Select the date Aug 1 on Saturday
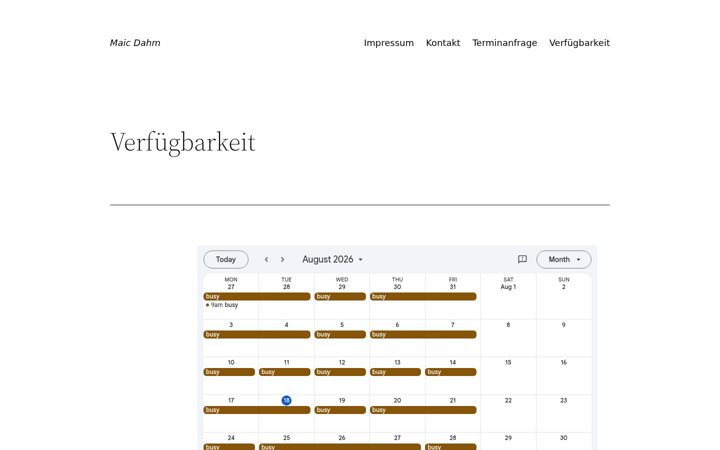This screenshot has height=450, width=720. point(508,287)
